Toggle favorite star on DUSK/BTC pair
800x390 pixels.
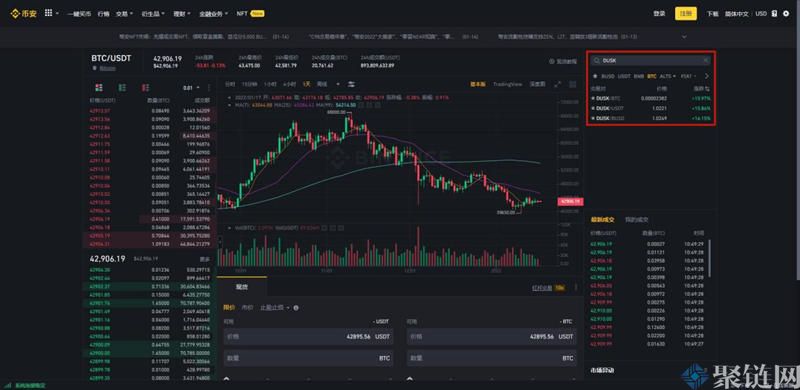[x=593, y=98]
